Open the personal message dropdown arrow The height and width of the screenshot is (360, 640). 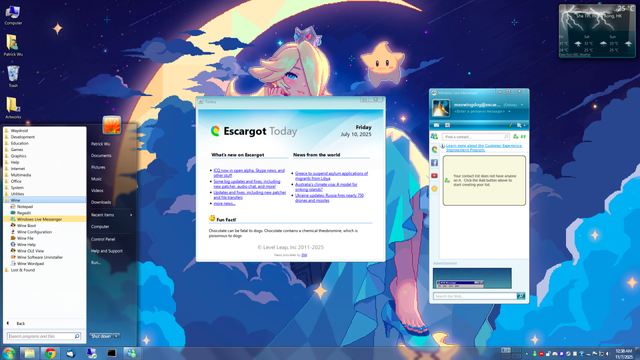(509, 111)
